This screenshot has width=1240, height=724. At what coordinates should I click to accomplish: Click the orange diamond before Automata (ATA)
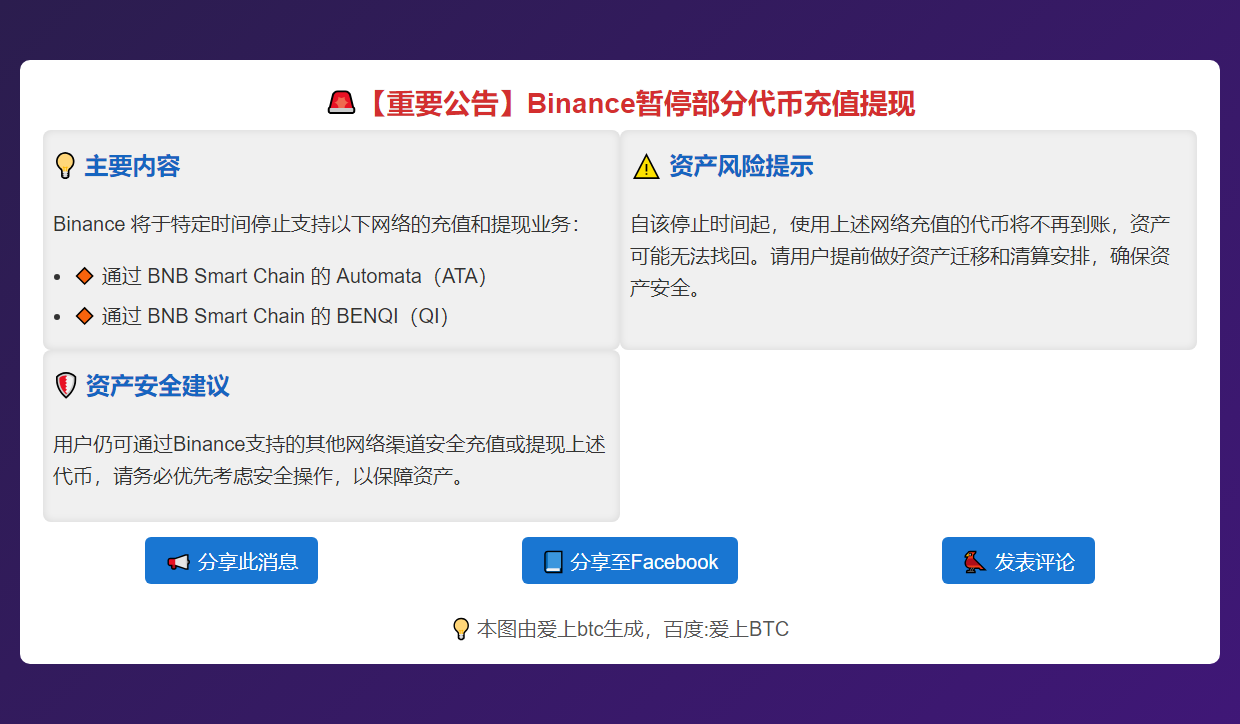point(85,276)
